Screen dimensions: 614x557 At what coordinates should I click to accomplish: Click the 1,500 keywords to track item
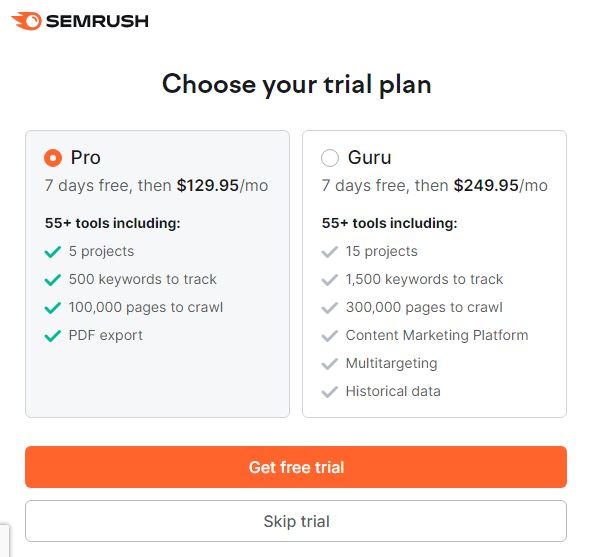pos(424,279)
